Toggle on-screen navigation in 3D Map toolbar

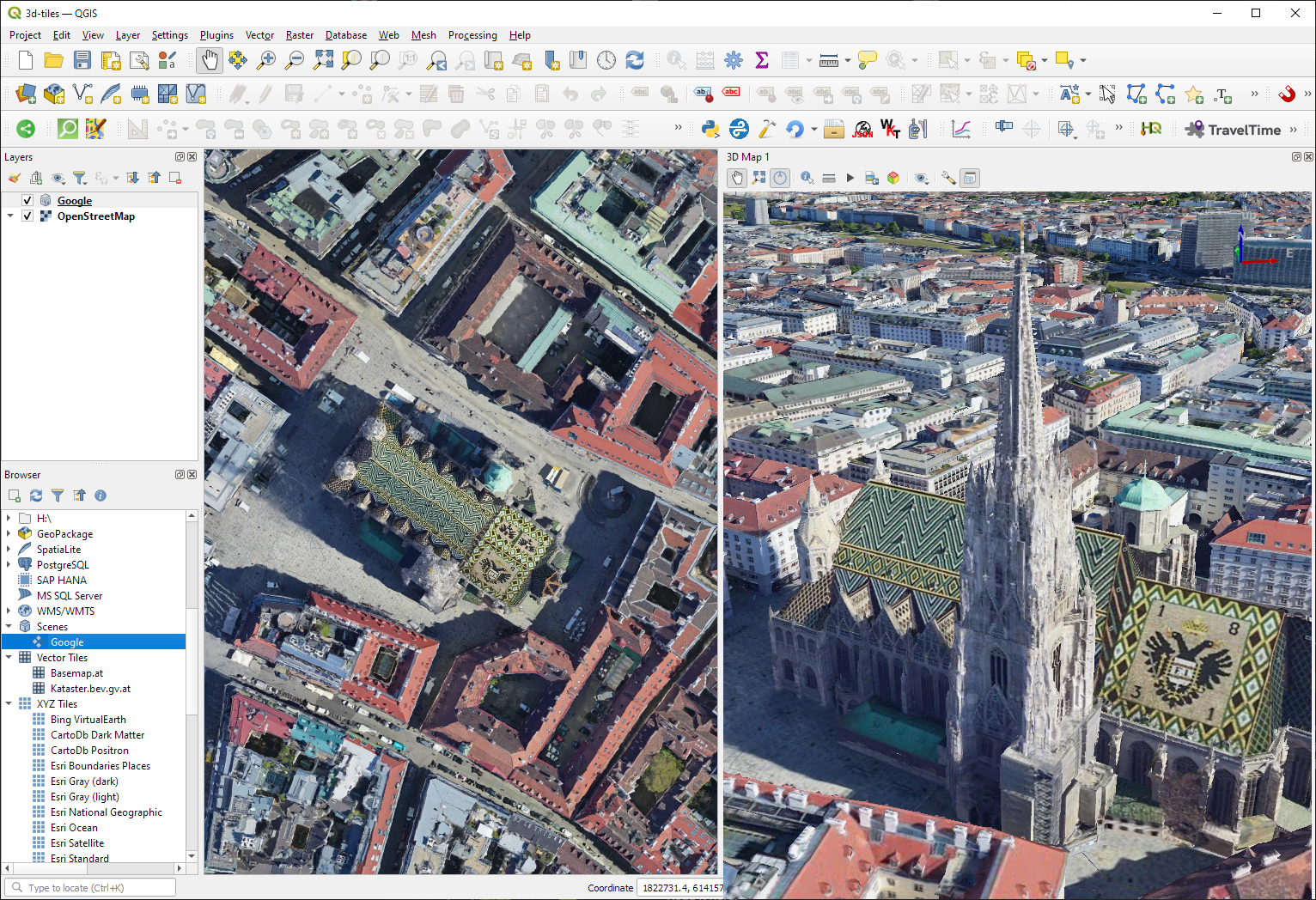point(780,178)
